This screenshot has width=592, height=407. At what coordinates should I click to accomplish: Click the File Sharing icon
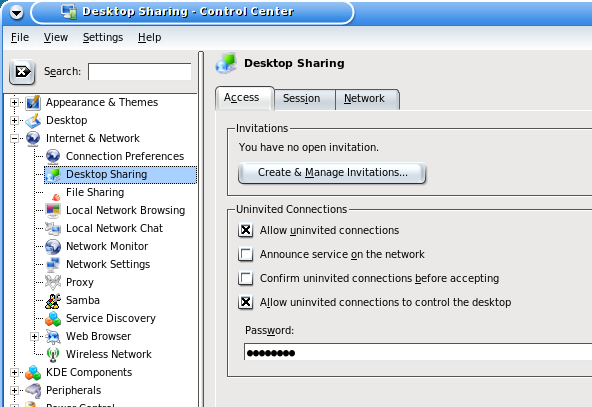56,196
